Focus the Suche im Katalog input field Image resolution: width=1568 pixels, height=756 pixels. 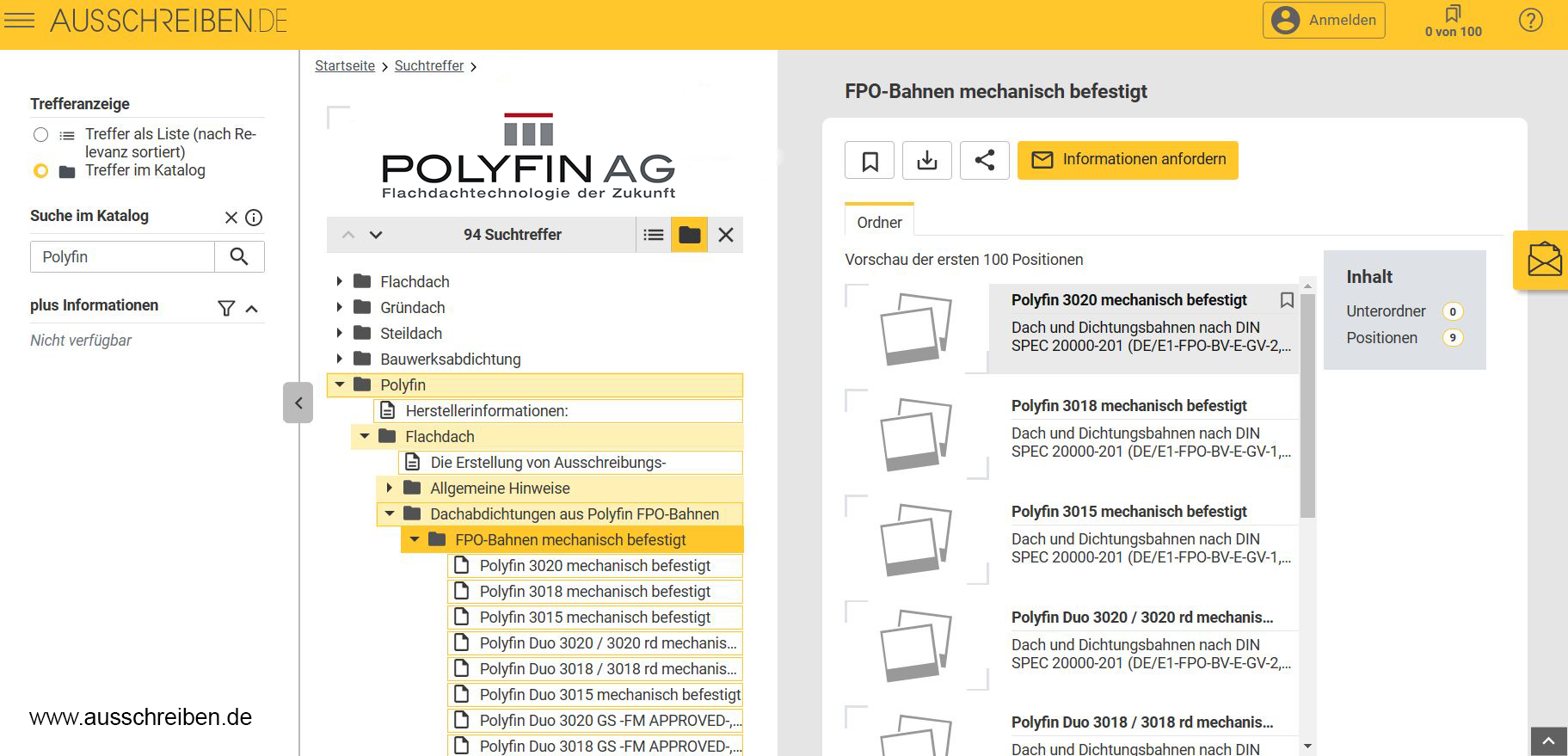[x=122, y=256]
